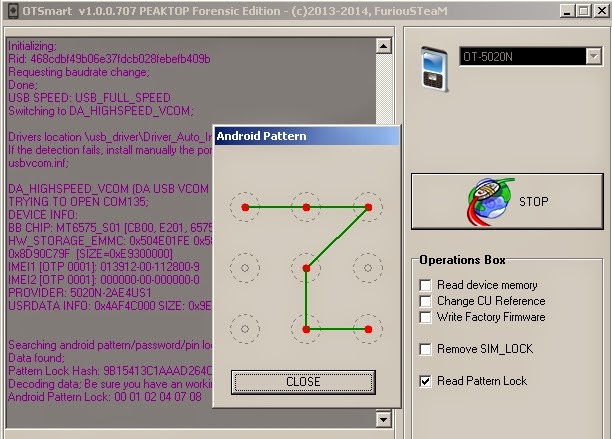Screen dimensions: 612x439
Task: Click the 'usbvcom.inf;' log line
Action: tap(38, 163)
